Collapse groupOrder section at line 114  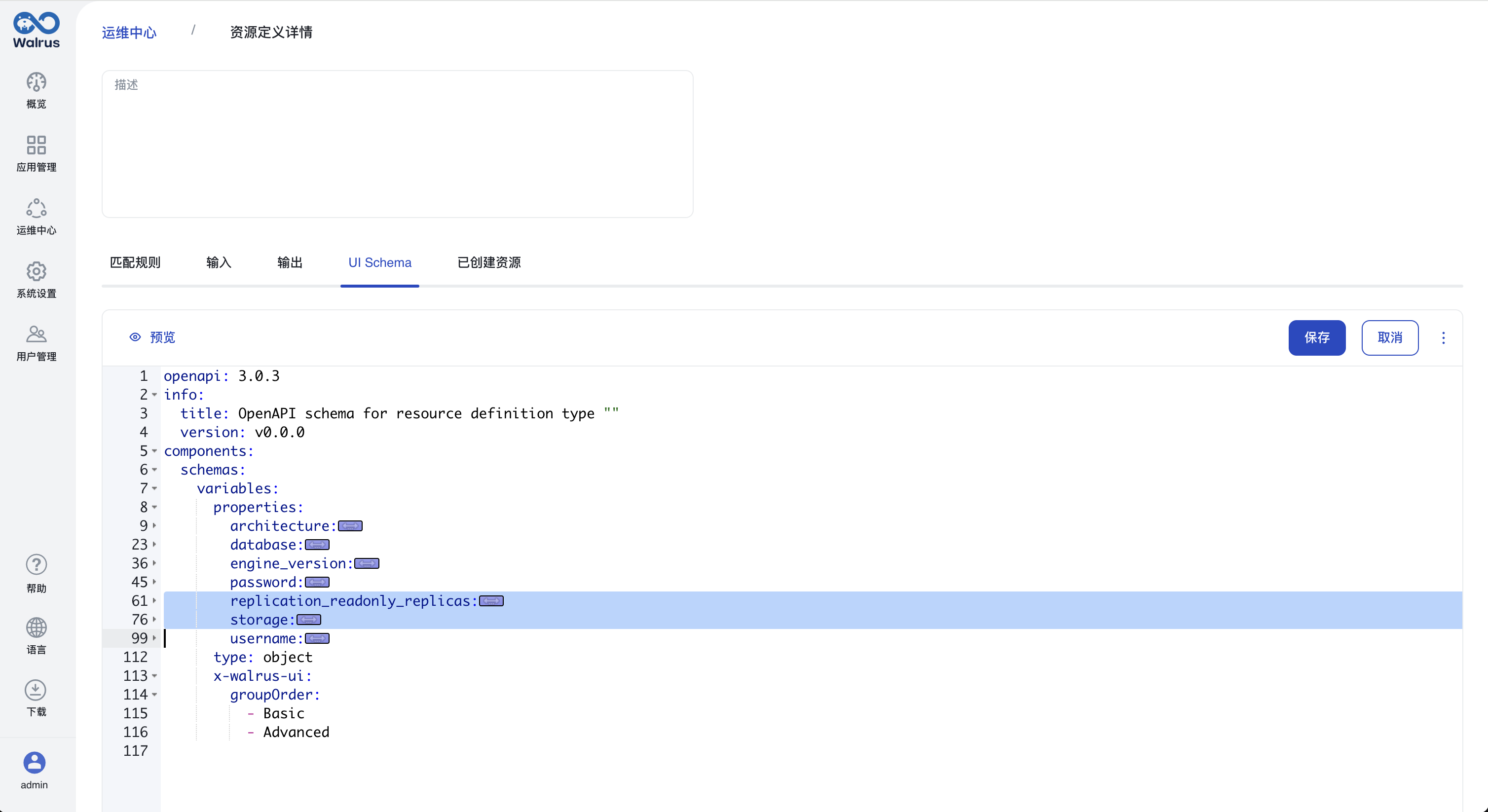click(x=154, y=695)
